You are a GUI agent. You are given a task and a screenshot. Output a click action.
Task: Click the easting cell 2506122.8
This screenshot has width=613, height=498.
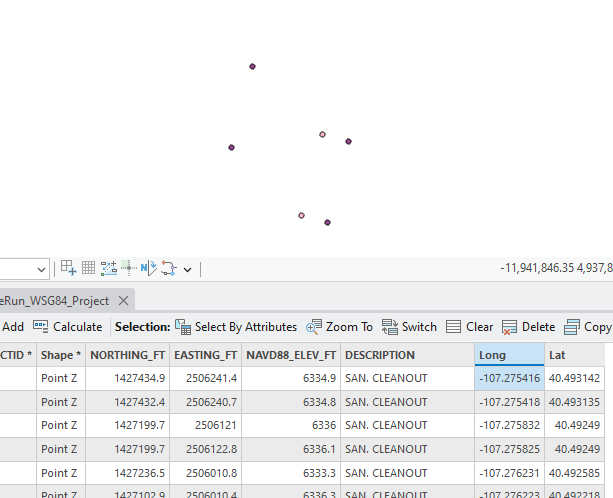[206, 449]
